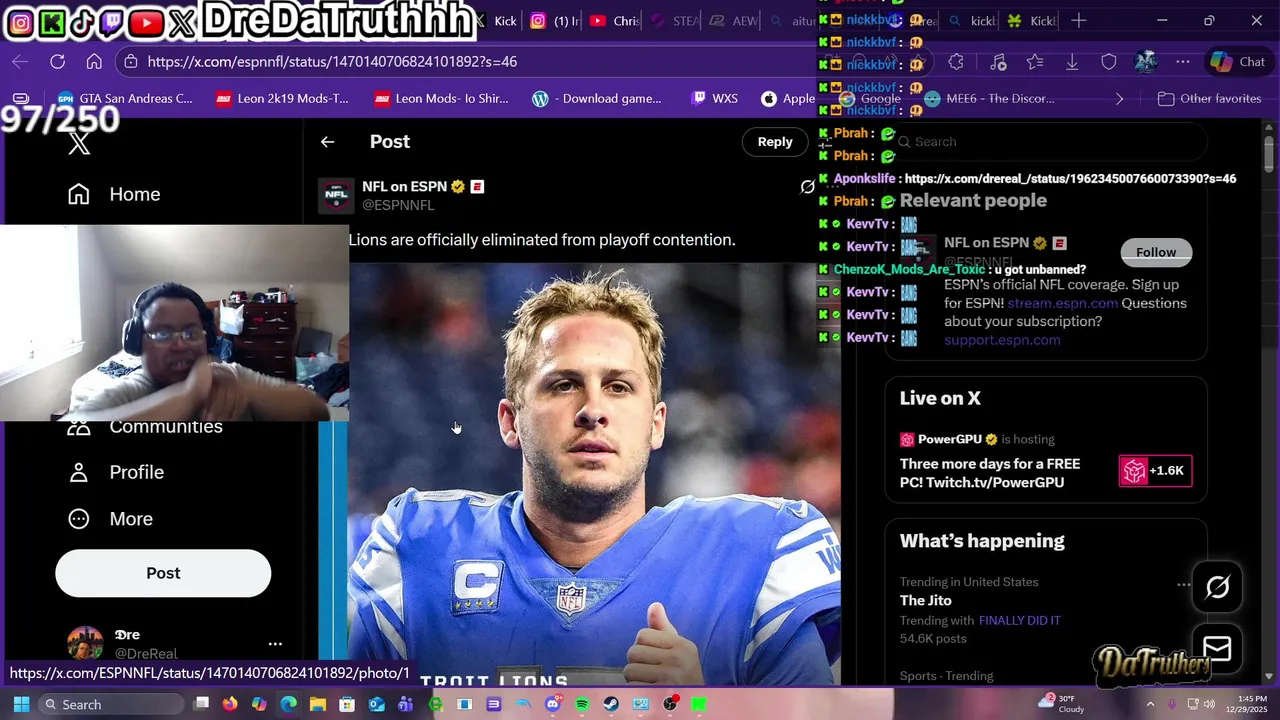View site information icon in address bar

click(x=130, y=62)
